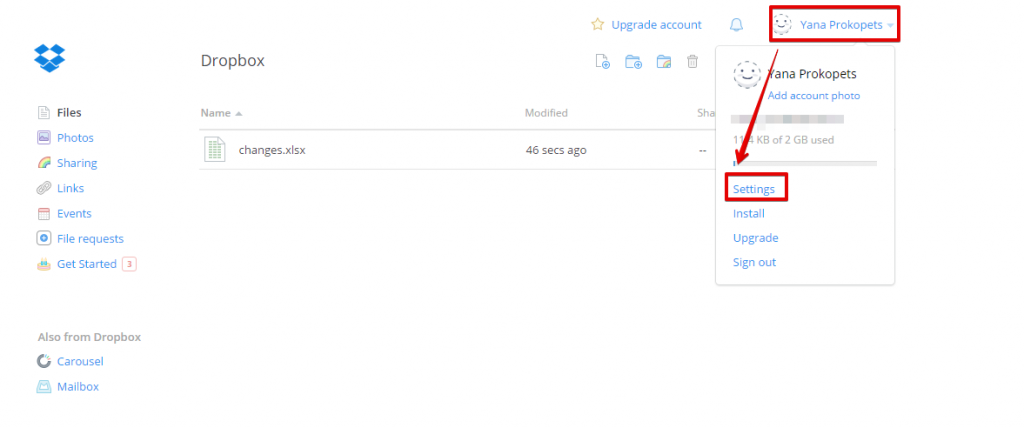Open the Links section link
Viewport: 1024px width, 428px height.
pos(71,188)
